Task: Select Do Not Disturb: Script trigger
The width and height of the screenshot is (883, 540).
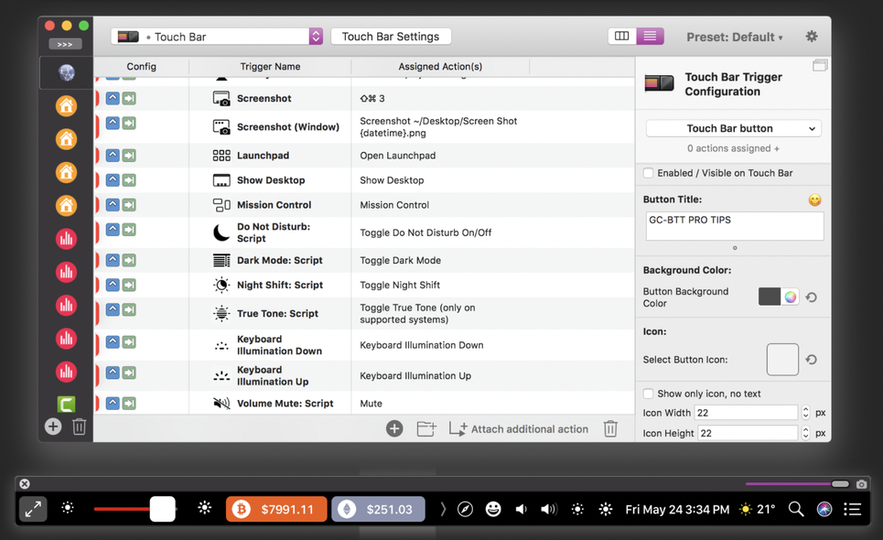Action: 364,233
